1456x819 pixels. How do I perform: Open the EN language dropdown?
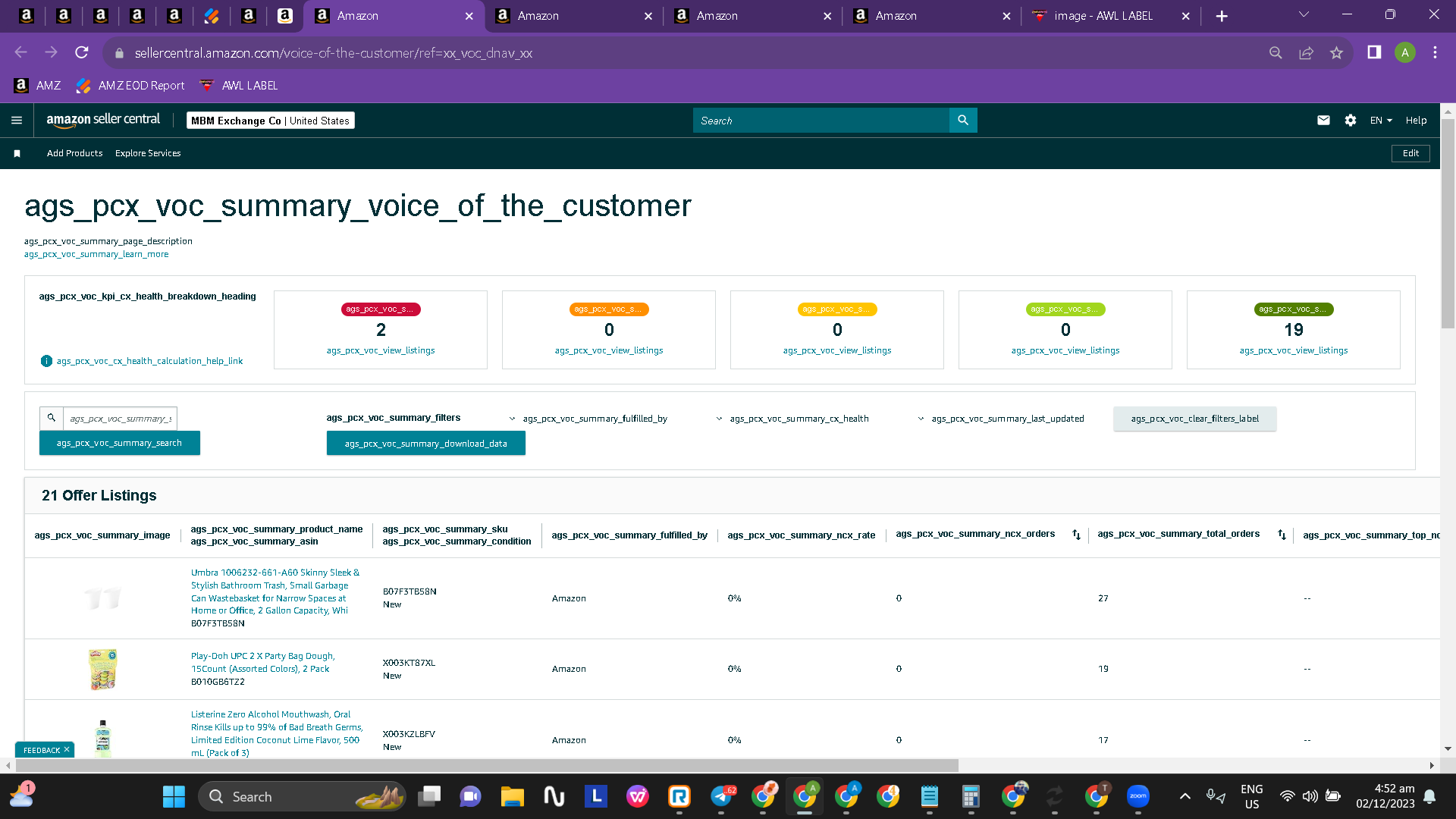click(1381, 120)
